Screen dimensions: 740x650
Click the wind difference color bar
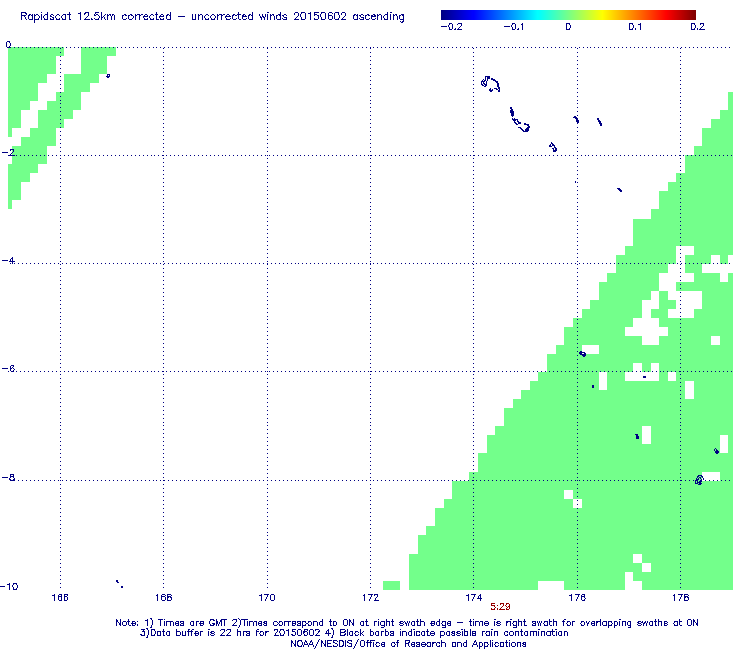pyautogui.click(x=568, y=15)
